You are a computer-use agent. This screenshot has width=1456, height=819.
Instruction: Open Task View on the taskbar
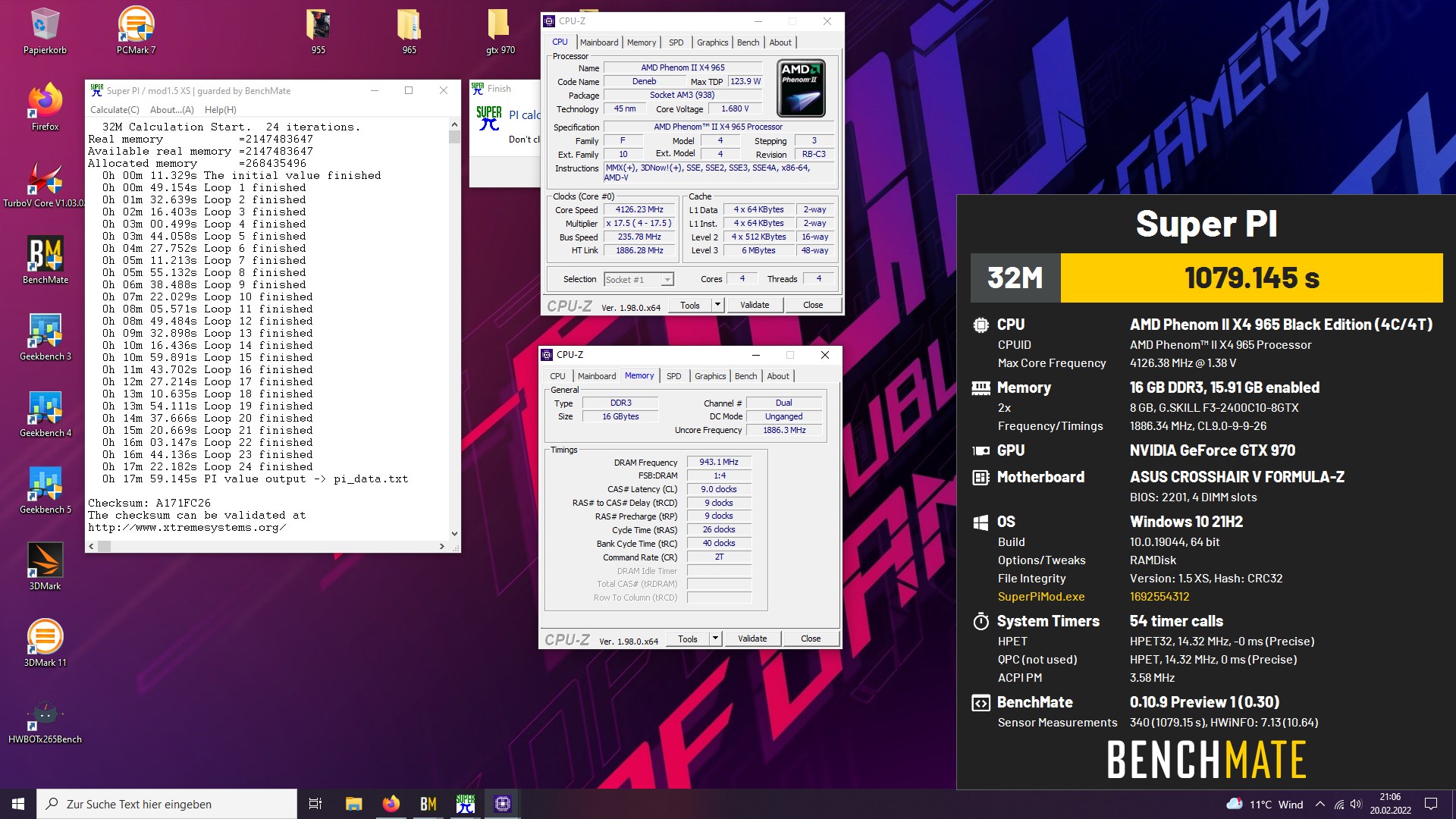tap(315, 804)
